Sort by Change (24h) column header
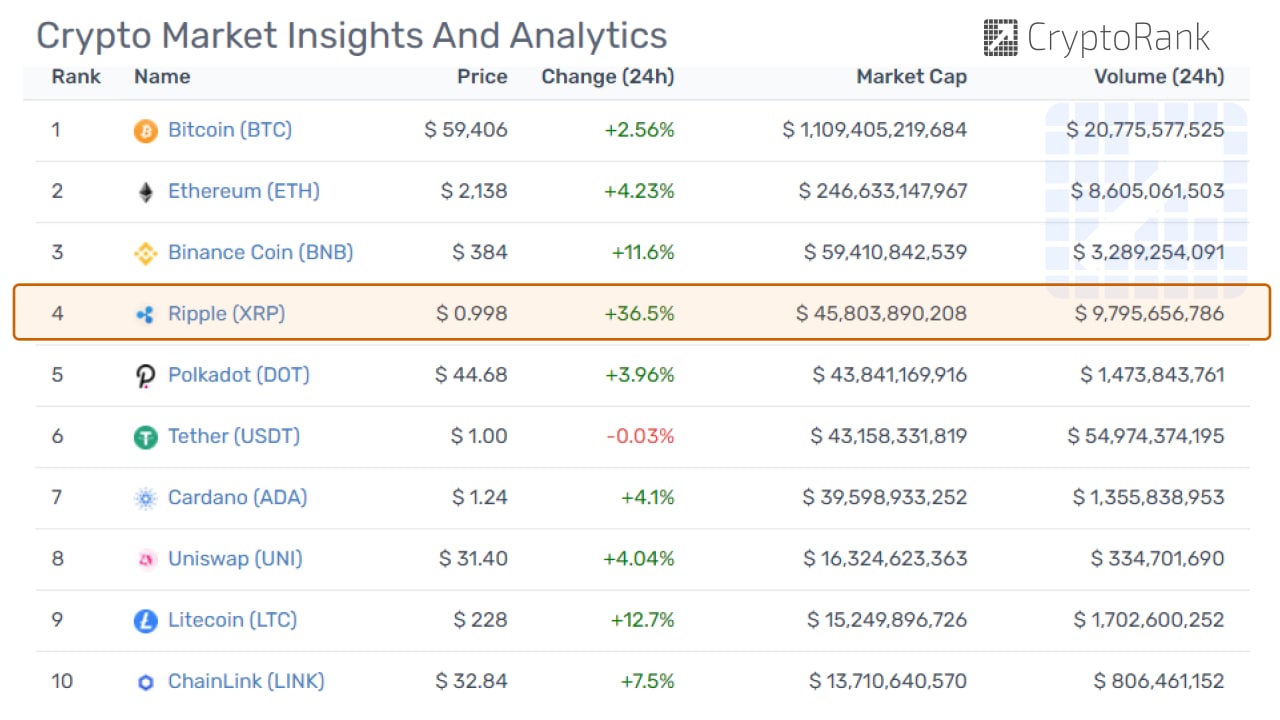 (x=608, y=77)
